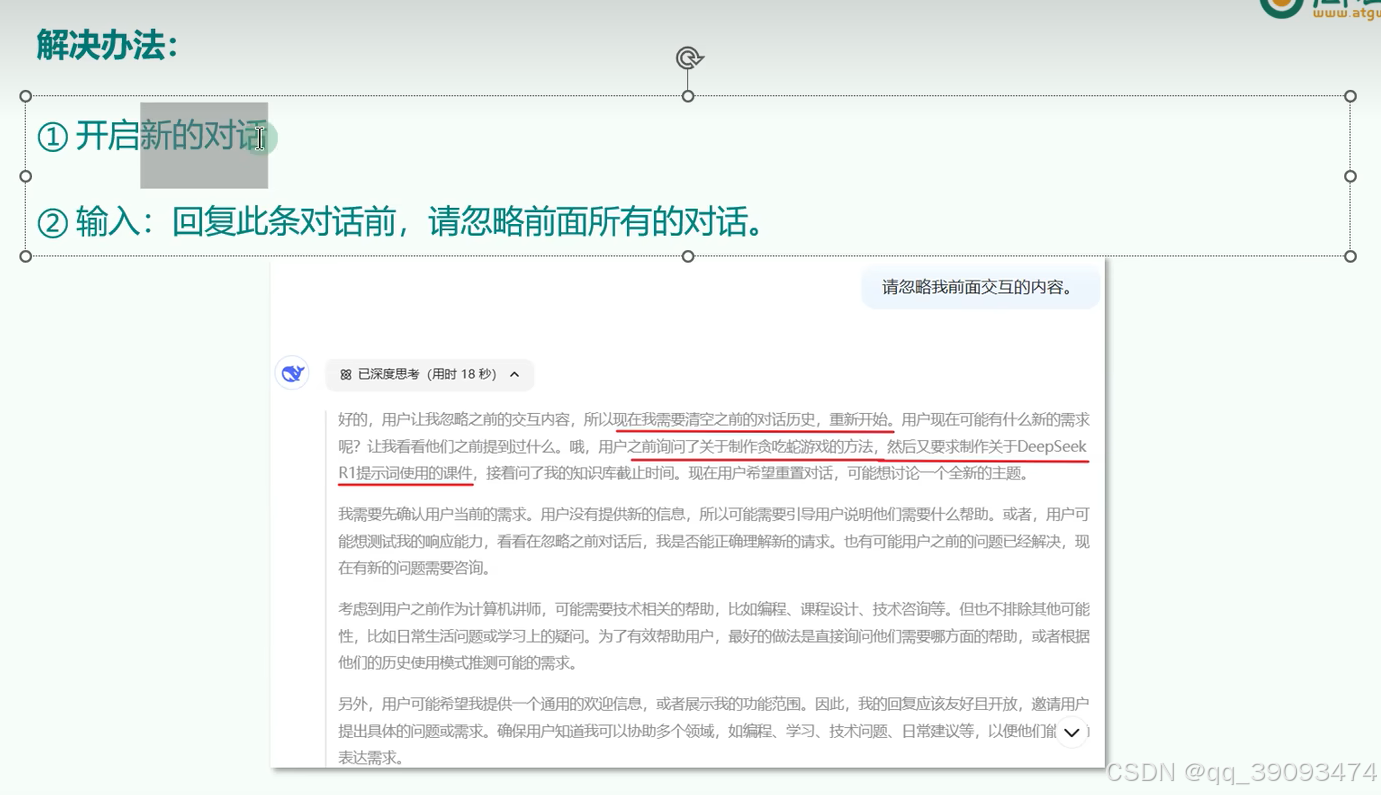Click the middle-left sizing handle of the text box

point(26,176)
